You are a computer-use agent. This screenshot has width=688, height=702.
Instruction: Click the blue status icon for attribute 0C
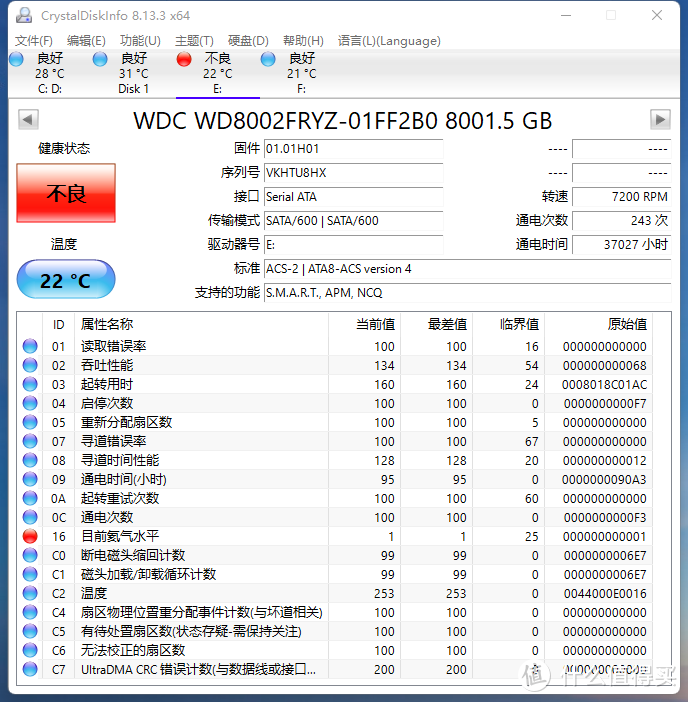pyautogui.click(x=30, y=517)
